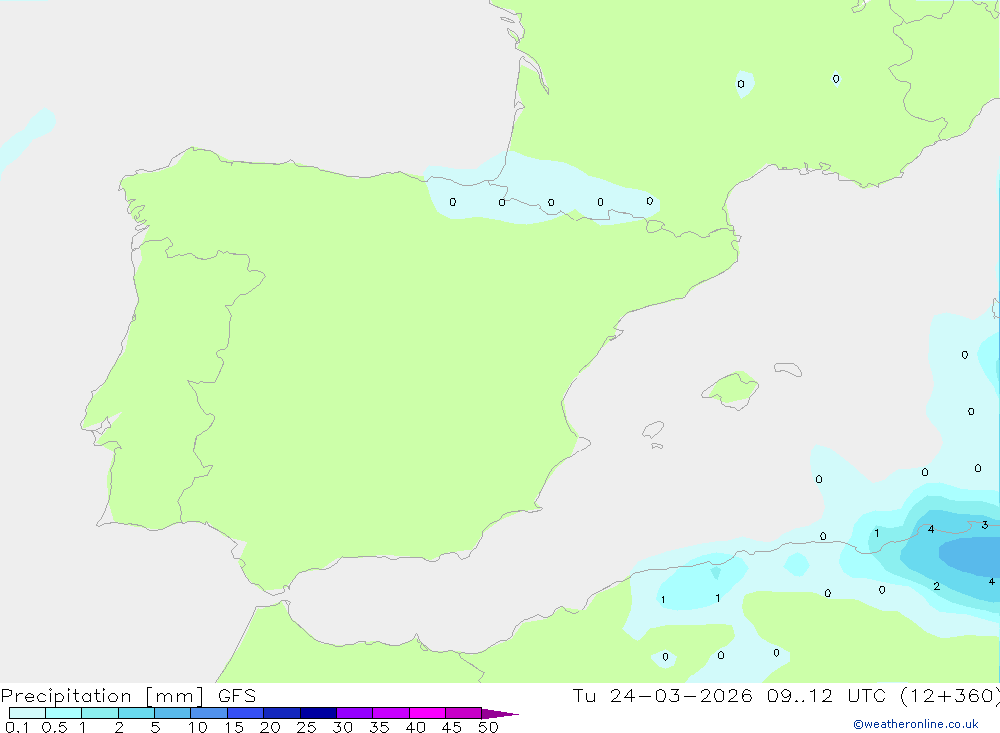The height and width of the screenshot is (733, 1000).
Task: Click the '25' legend scale label
Action: tap(306, 727)
